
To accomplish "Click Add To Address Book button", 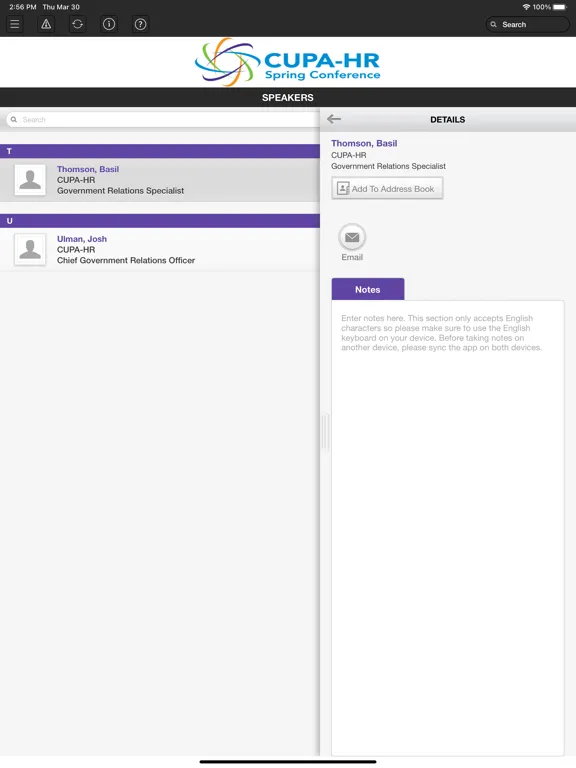I will point(387,188).
